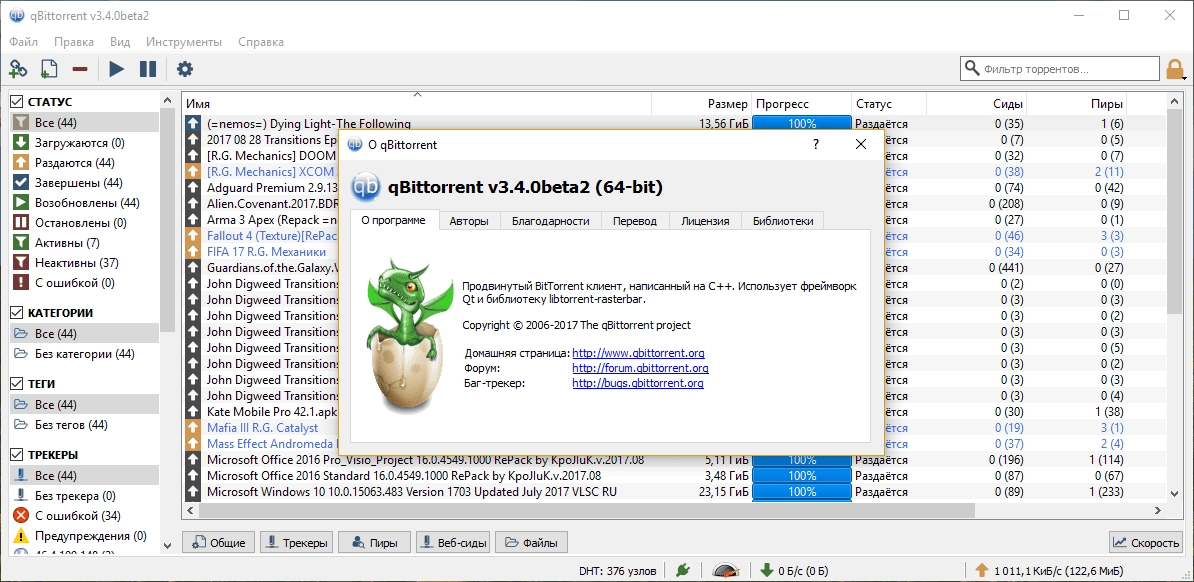
Task: Open the Вид menu
Action: click(120, 42)
